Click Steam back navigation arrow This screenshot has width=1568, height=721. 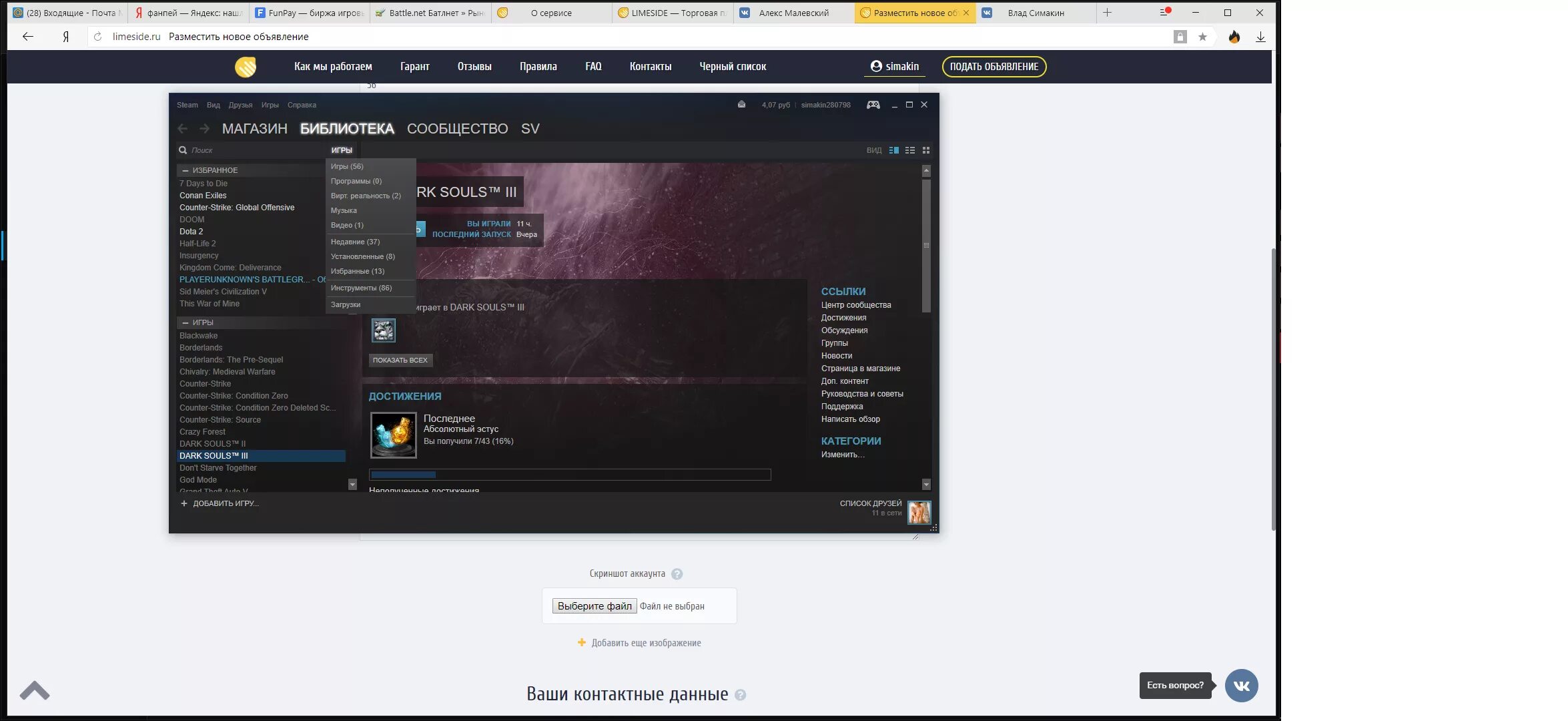183,128
